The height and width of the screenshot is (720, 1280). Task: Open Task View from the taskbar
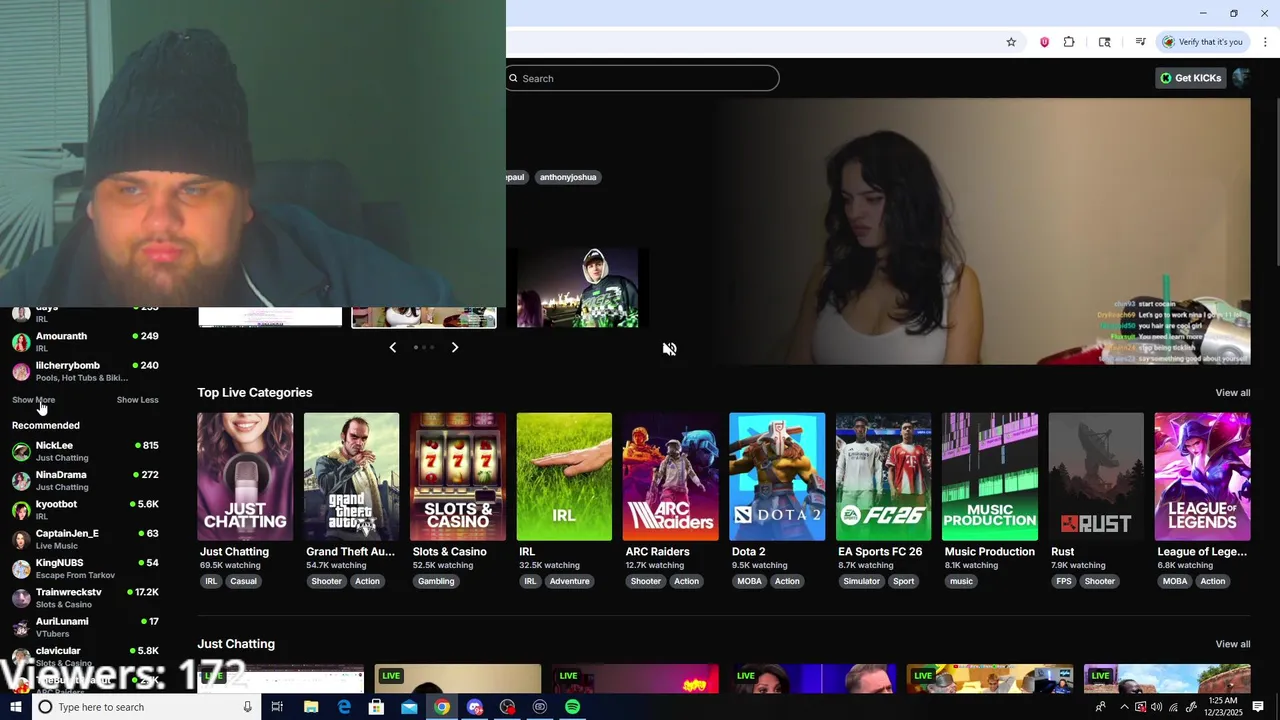coord(278,707)
